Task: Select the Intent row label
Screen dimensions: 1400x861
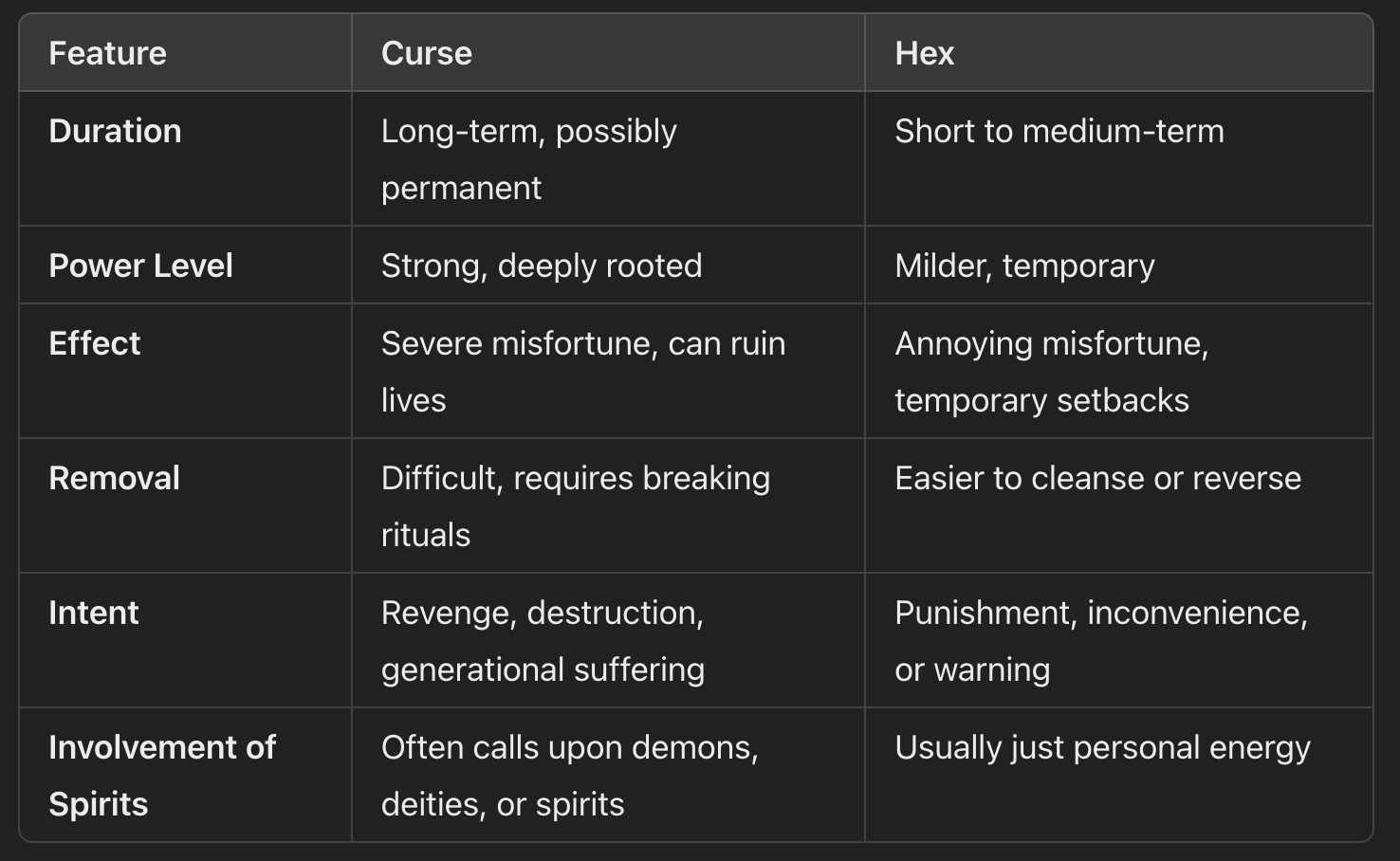Action: point(93,613)
